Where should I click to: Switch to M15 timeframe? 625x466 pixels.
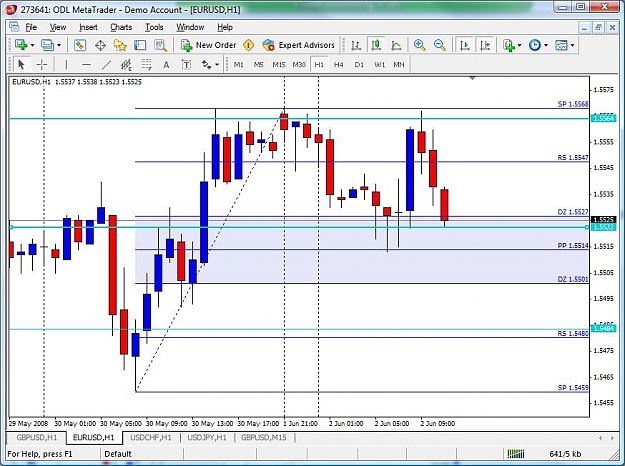tap(279, 65)
